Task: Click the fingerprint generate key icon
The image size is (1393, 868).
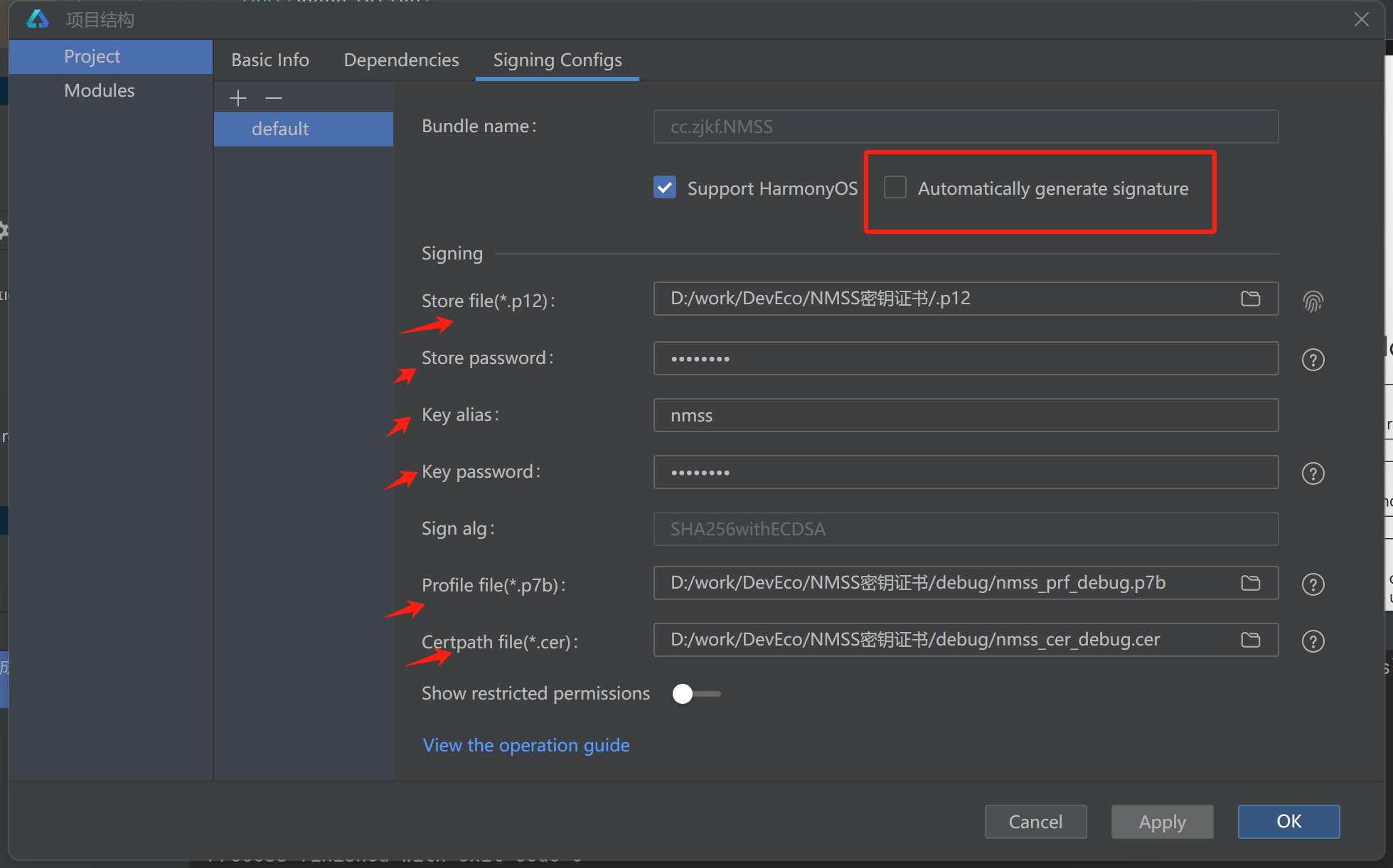Action: [1313, 301]
